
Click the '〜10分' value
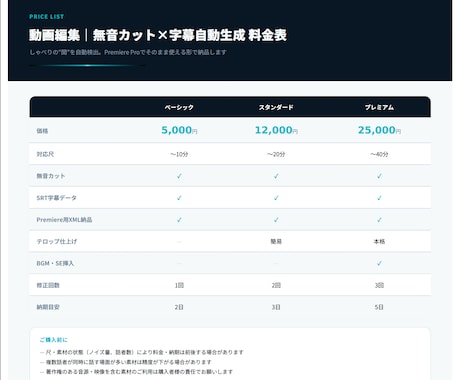point(179,154)
